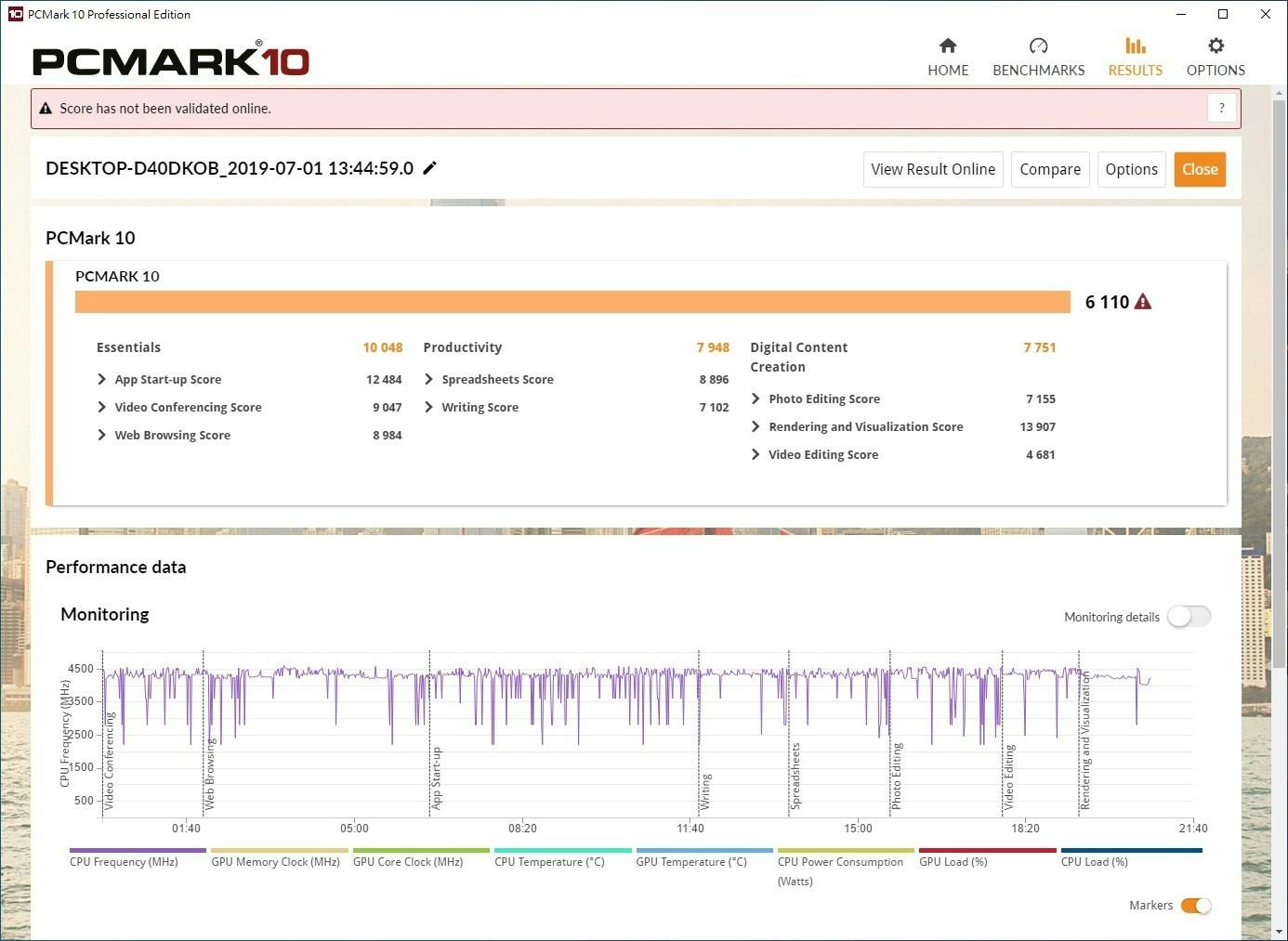Expand Writing Score
This screenshot has width=1288, height=941.
[428, 407]
